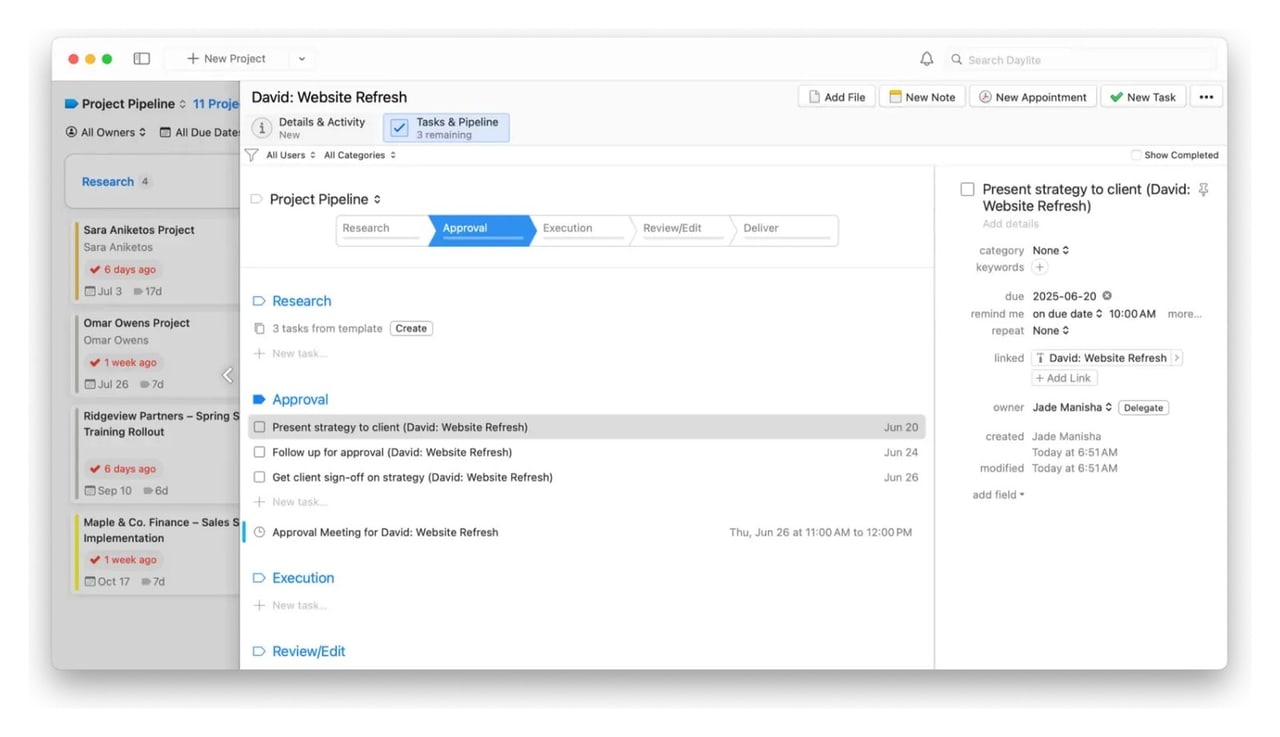
Task: Pin the task using pushpin icon
Action: click(1203, 190)
